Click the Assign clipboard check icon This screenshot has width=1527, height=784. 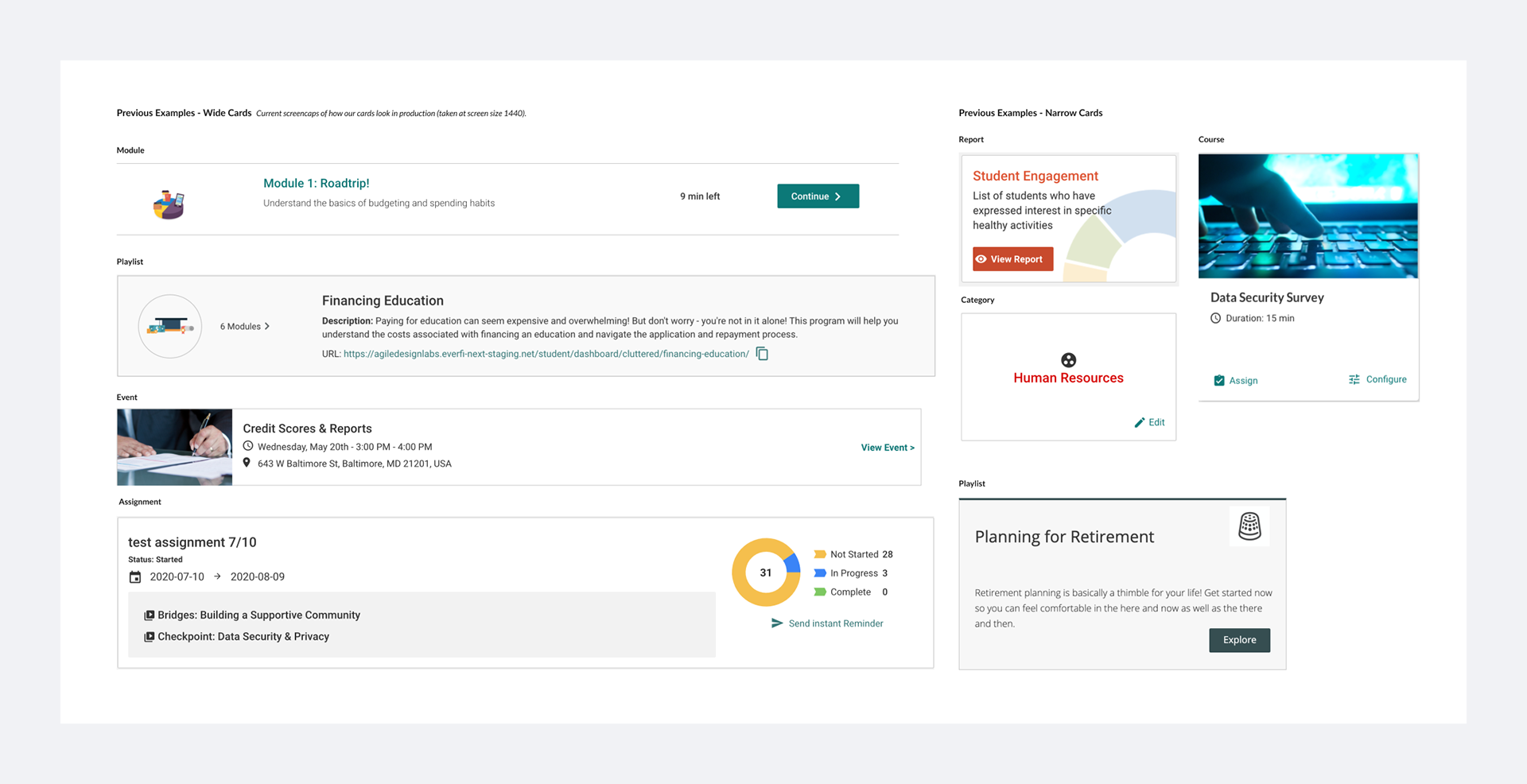click(1219, 380)
